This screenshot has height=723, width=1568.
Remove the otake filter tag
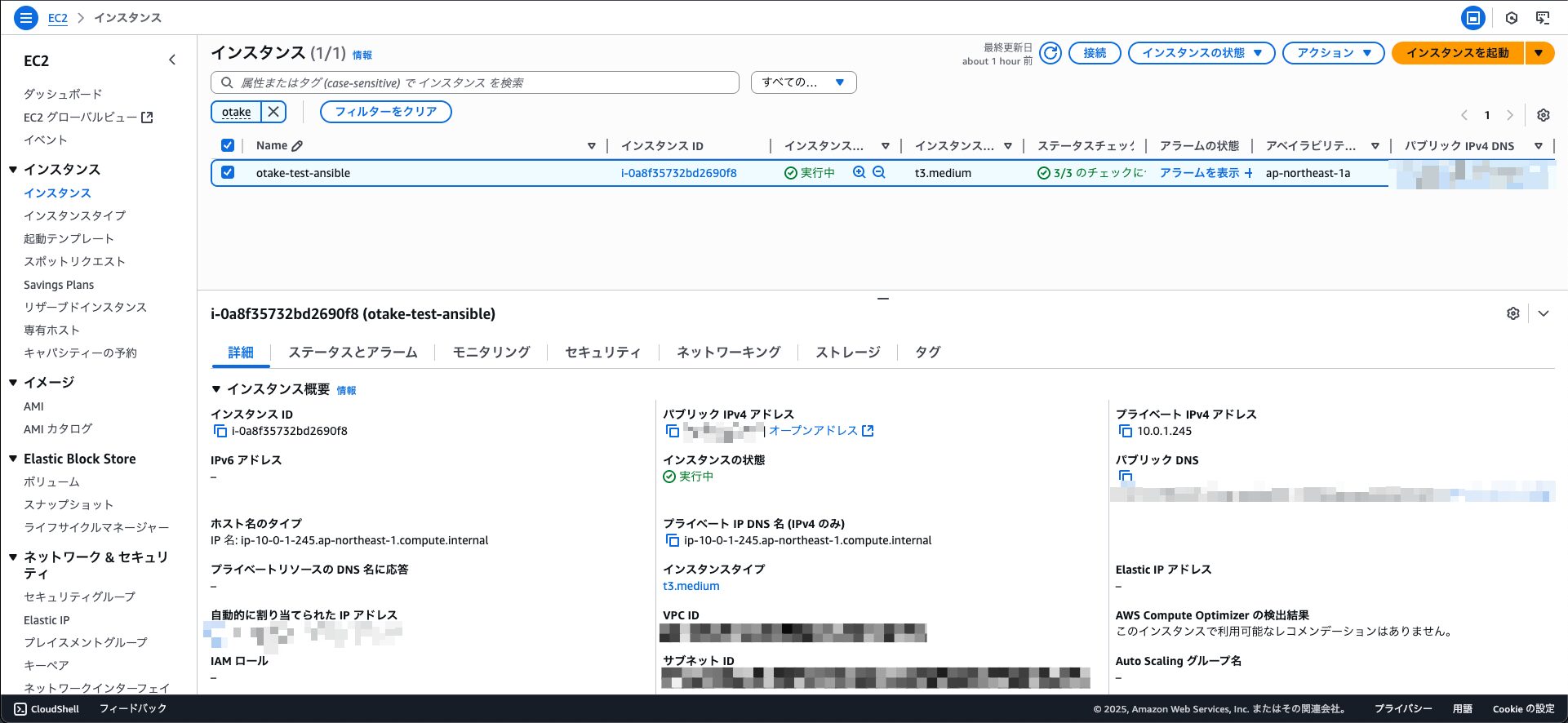(x=273, y=112)
